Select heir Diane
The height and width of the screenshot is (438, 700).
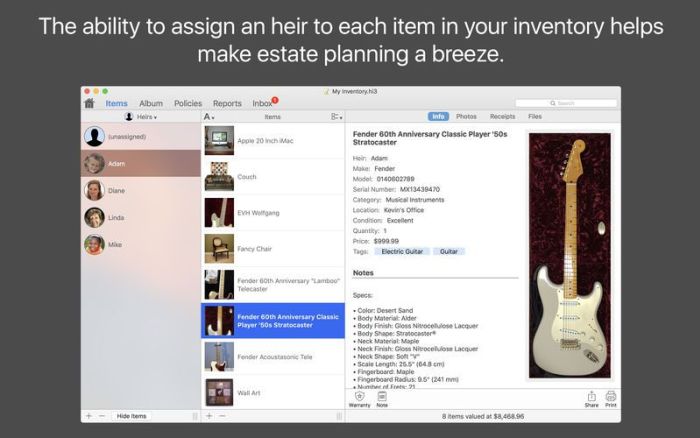click(141, 191)
